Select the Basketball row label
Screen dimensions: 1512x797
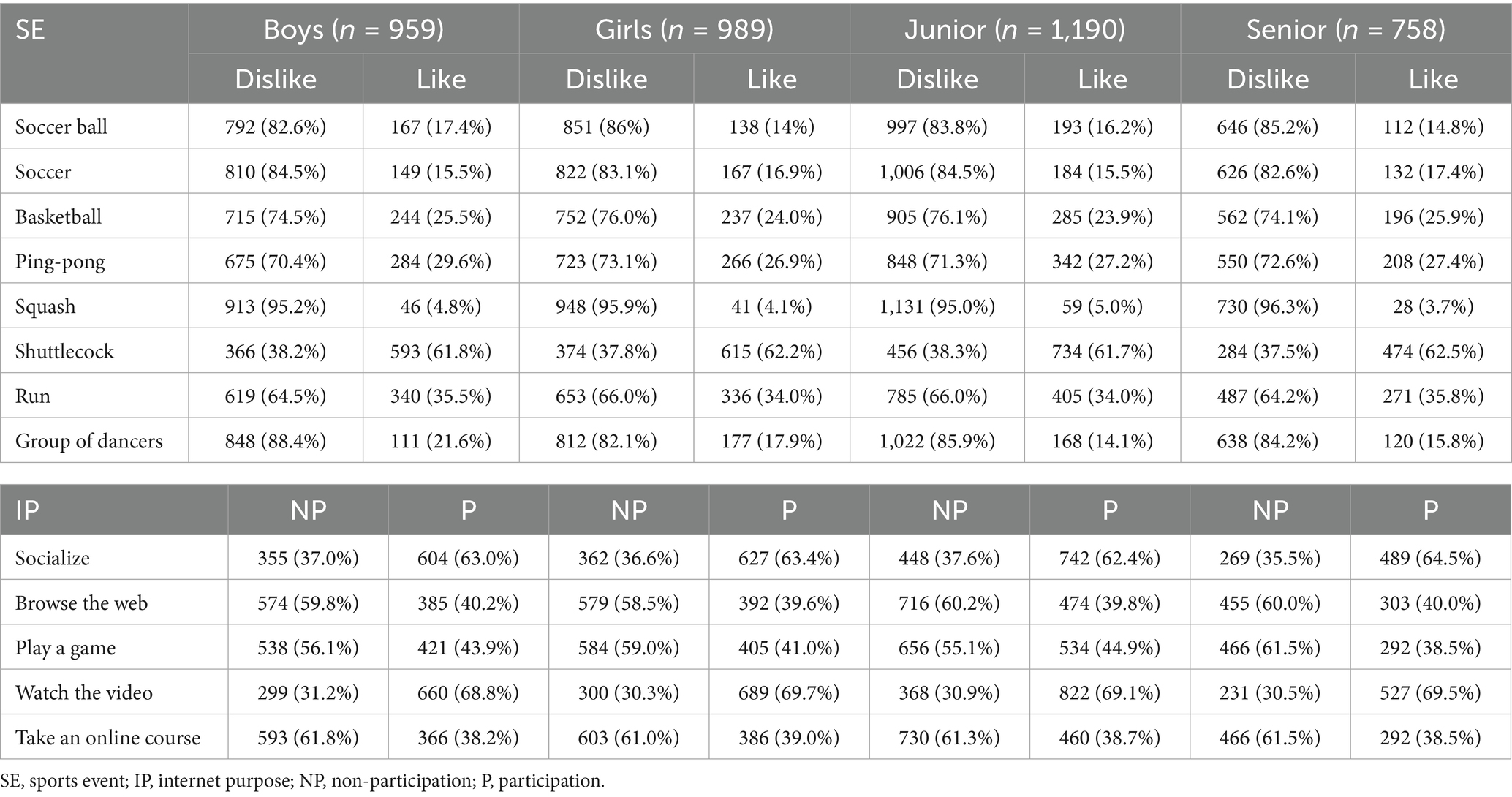[58, 216]
